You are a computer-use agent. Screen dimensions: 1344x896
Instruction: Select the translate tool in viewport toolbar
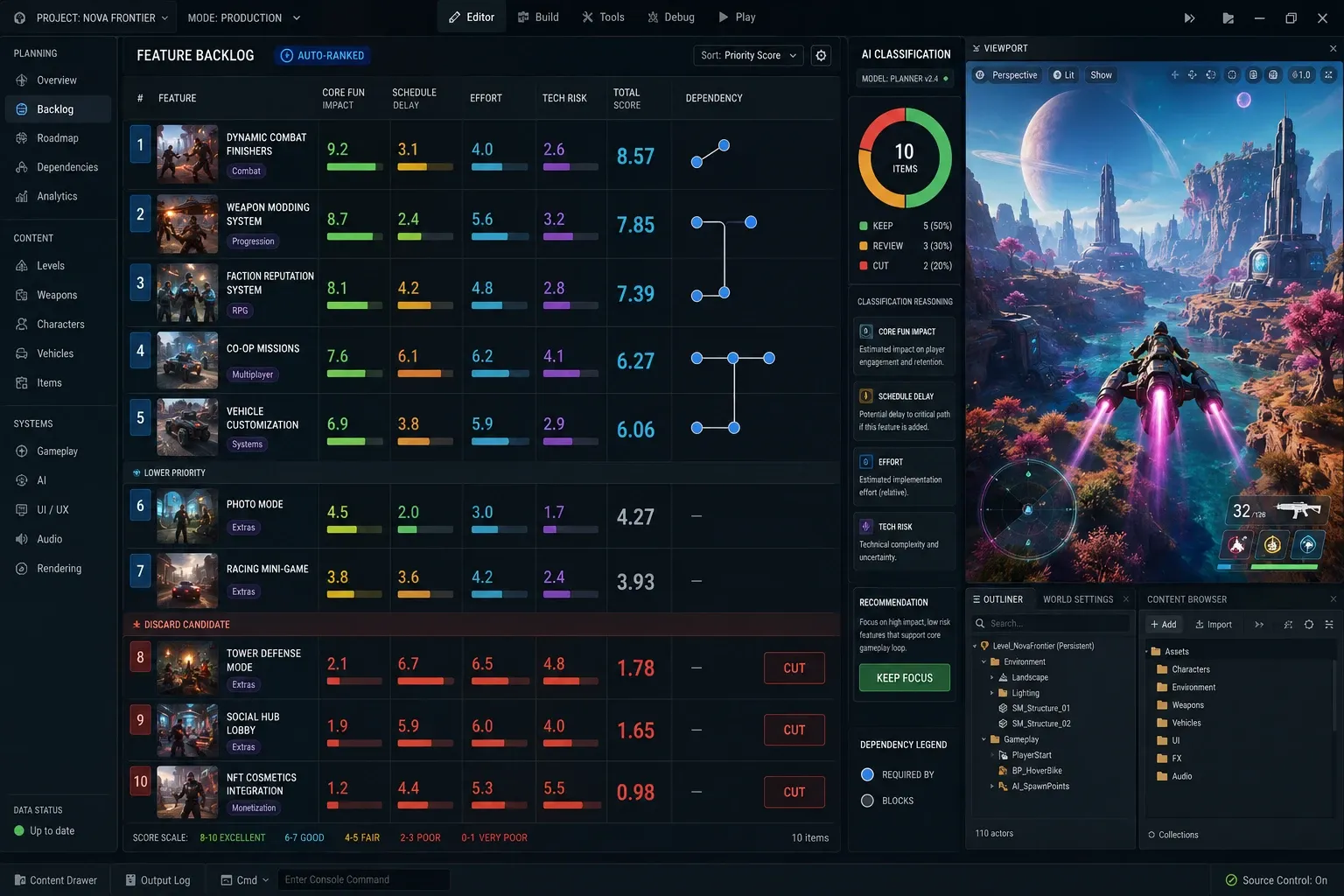1175,75
